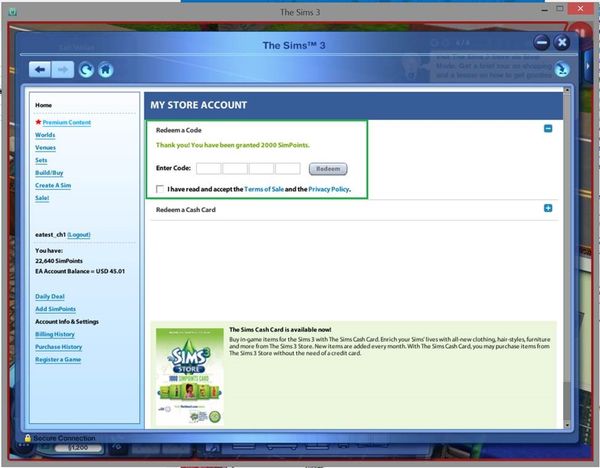Close the in-game store browser
Screen dimensions: 600x468
click(x=562, y=43)
